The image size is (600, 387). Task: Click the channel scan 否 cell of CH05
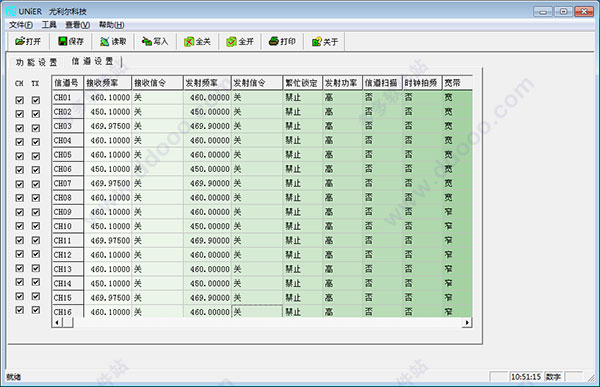tap(382, 155)
